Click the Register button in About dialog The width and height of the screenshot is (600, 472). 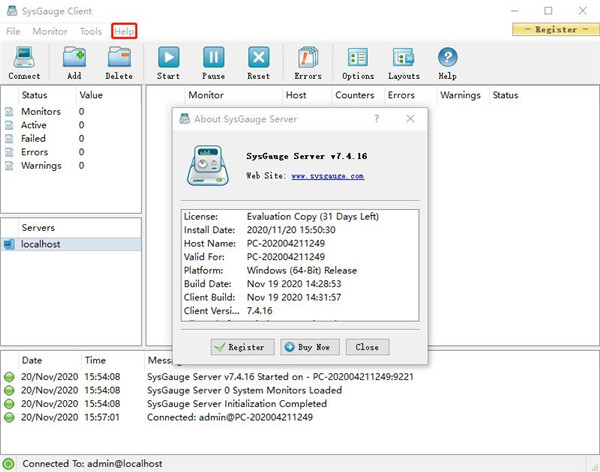[x=242, y=347]
